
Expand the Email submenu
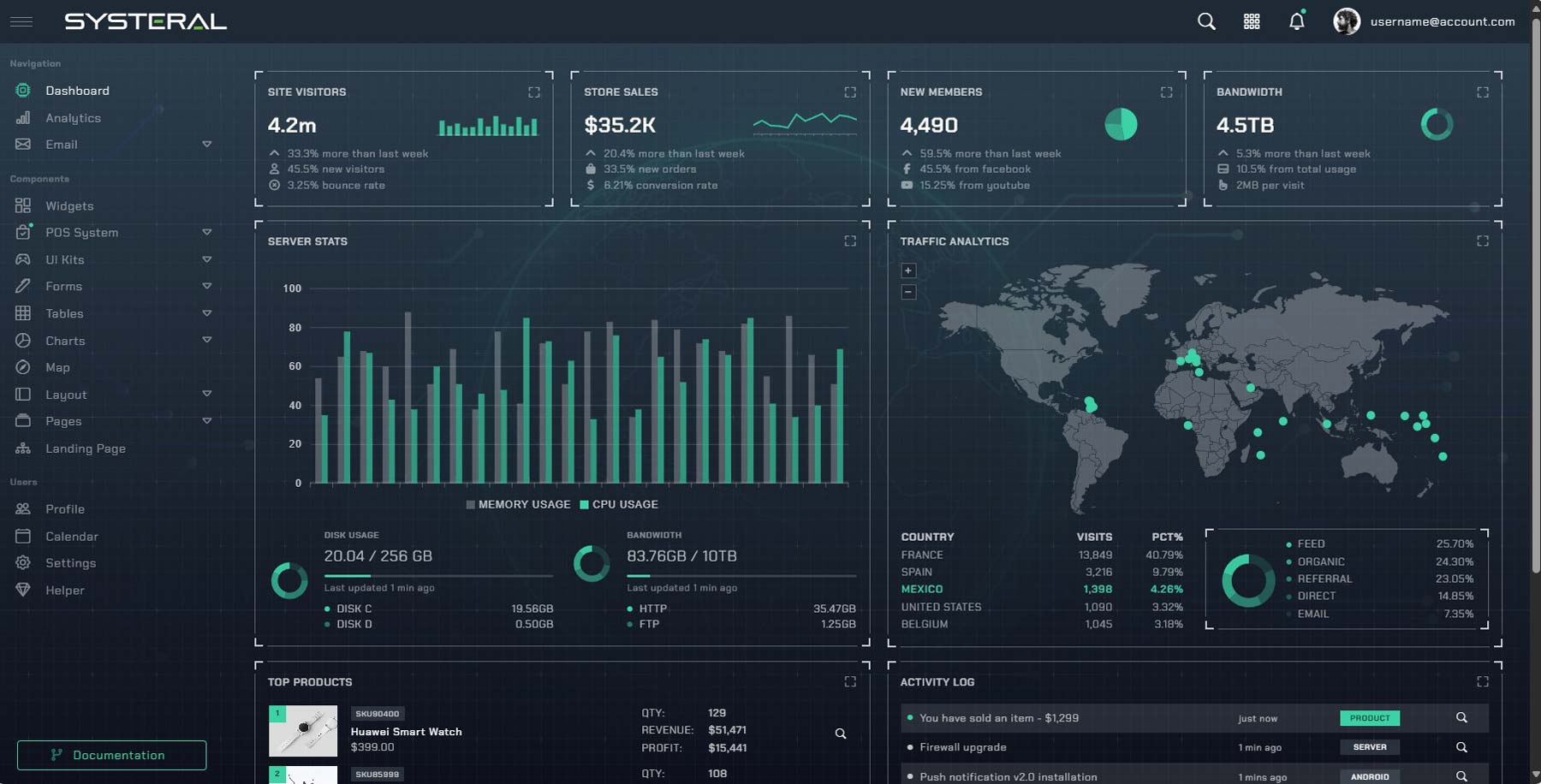pyautogui.click(x=206, y=145)
